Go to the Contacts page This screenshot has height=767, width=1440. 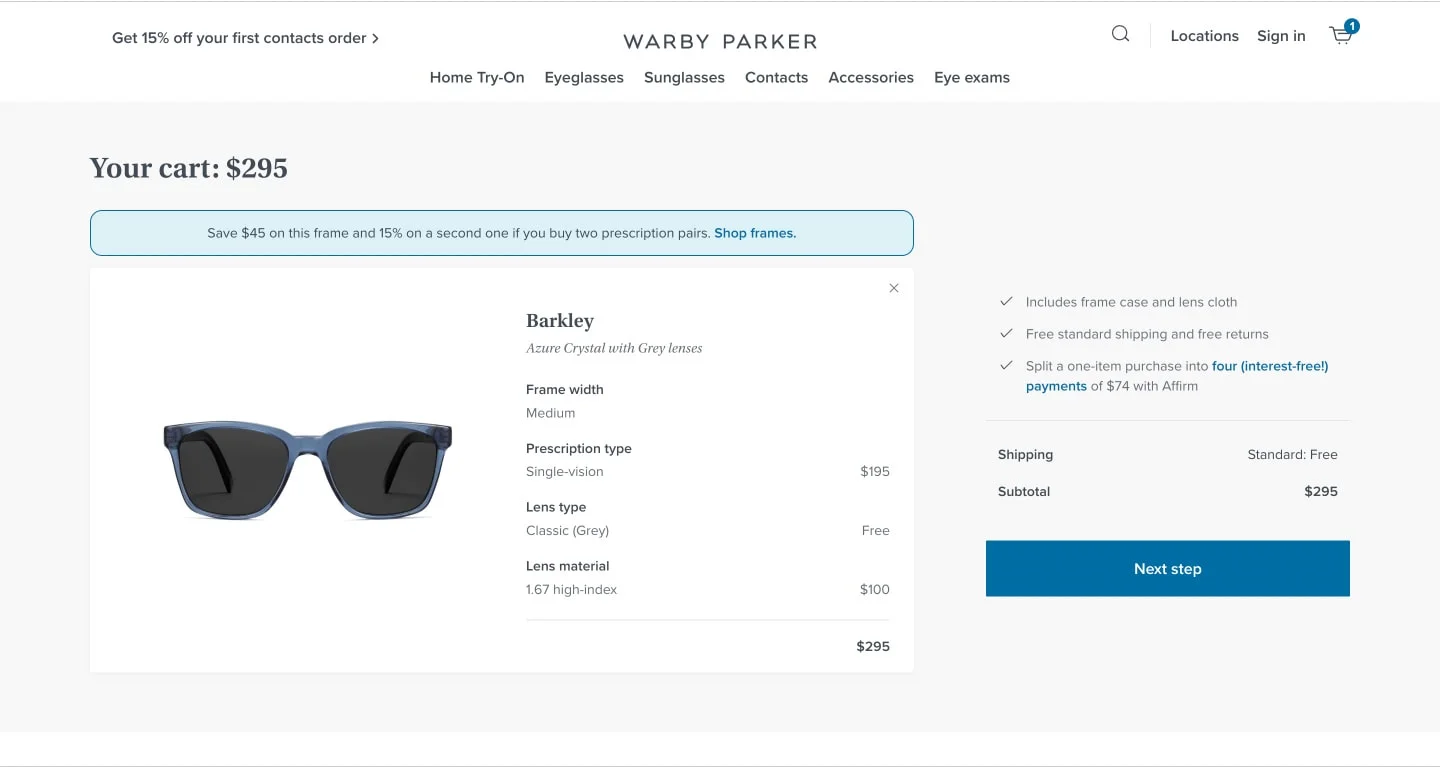coord(776,77)
